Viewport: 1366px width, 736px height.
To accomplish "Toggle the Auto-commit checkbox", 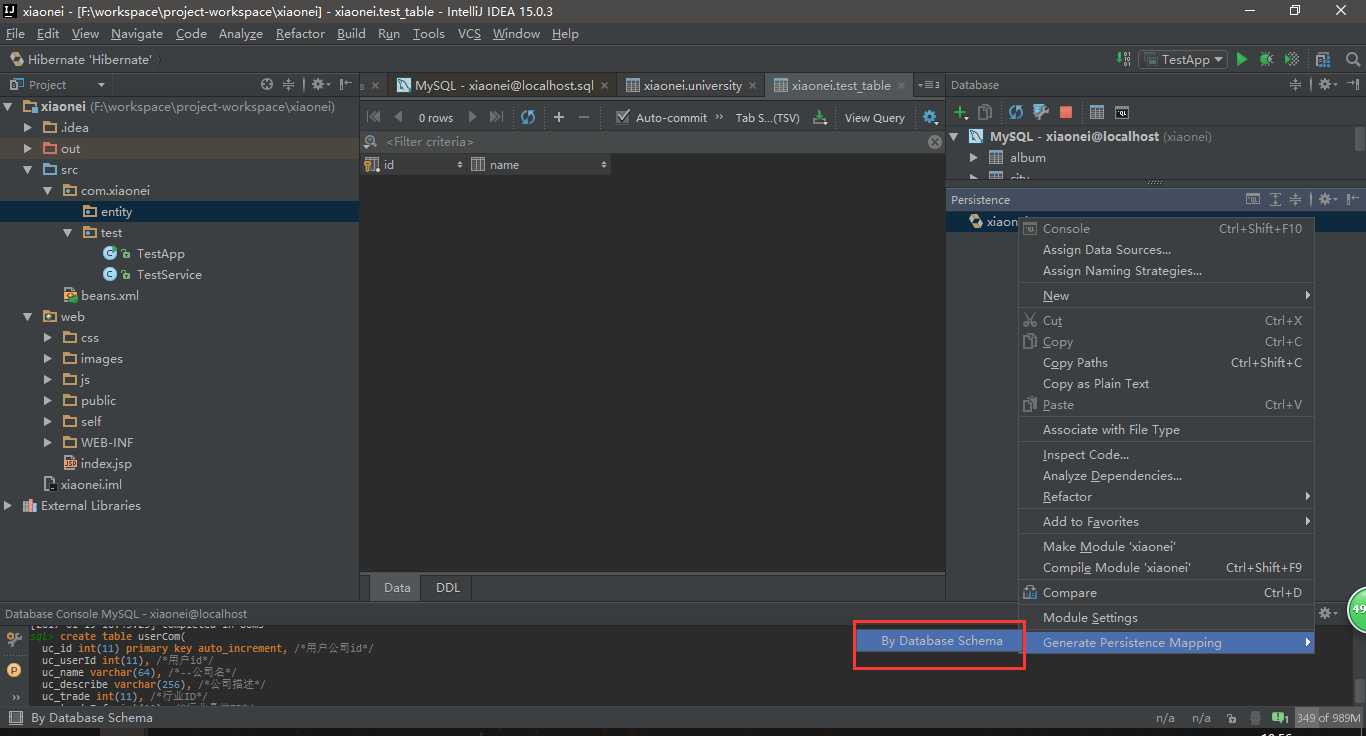I will [x=623, y=117].
